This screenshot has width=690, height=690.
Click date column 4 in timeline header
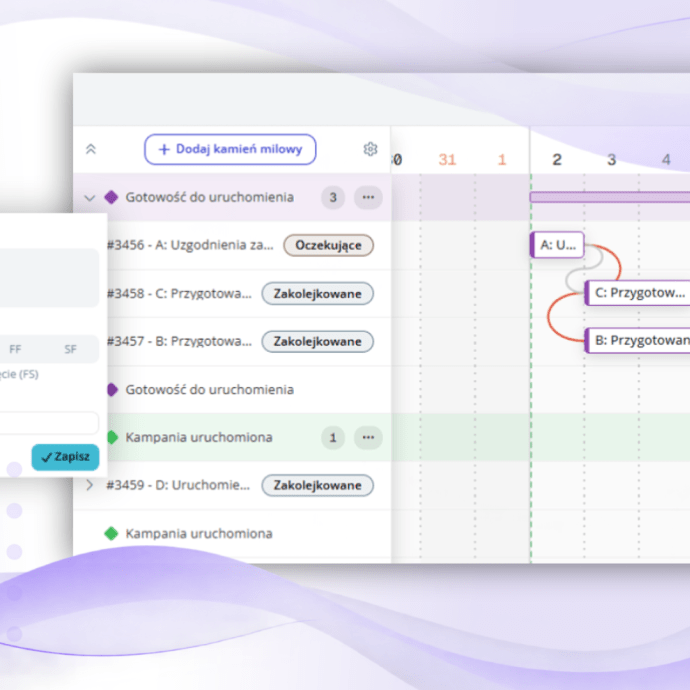(666, 159)
